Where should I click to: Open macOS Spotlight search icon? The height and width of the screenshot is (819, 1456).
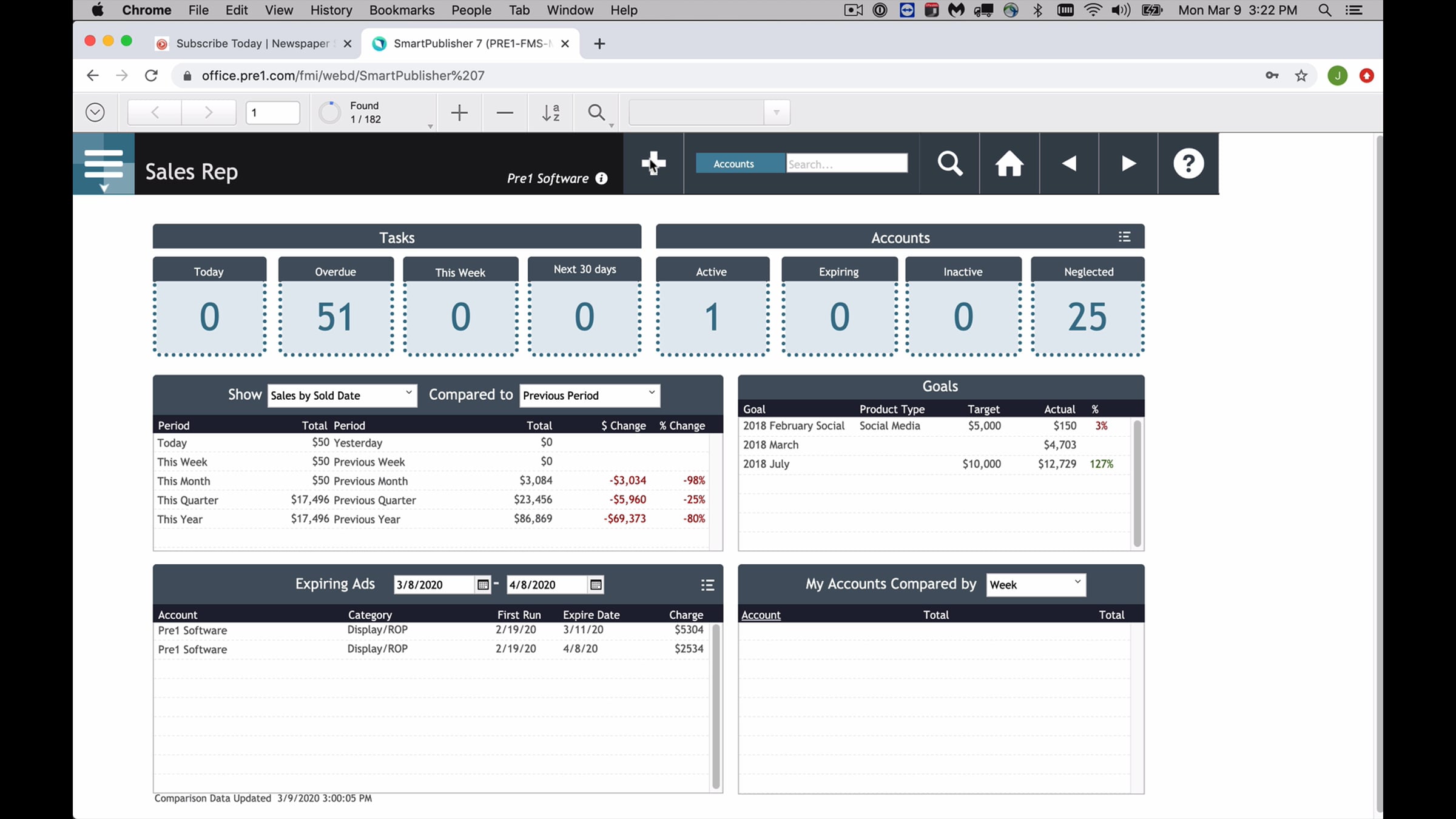(1325, 10)
